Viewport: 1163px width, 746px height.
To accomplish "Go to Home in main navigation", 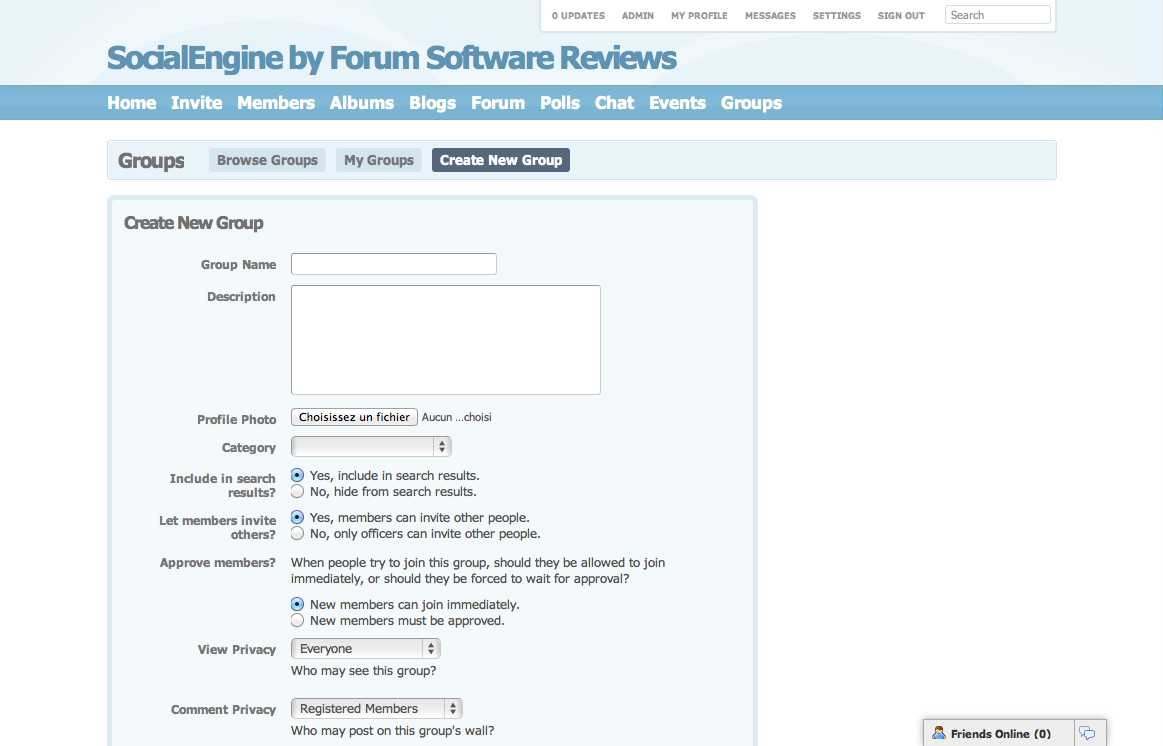I will tap(131, 103).
